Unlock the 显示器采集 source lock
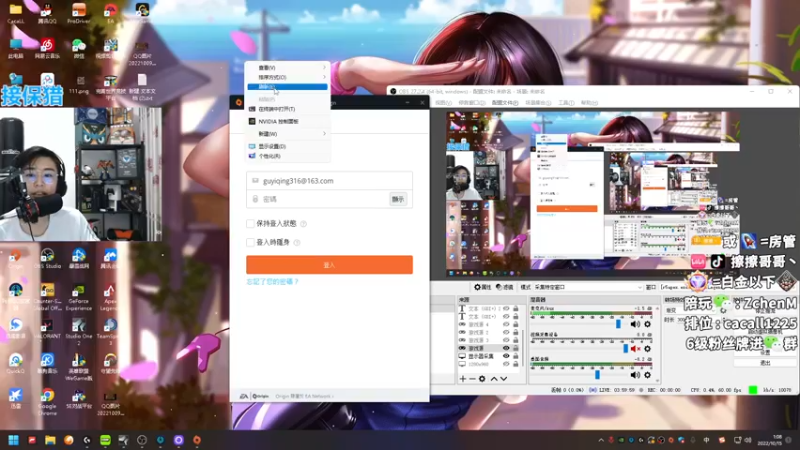The image size is (800, 450). (516, 356)
